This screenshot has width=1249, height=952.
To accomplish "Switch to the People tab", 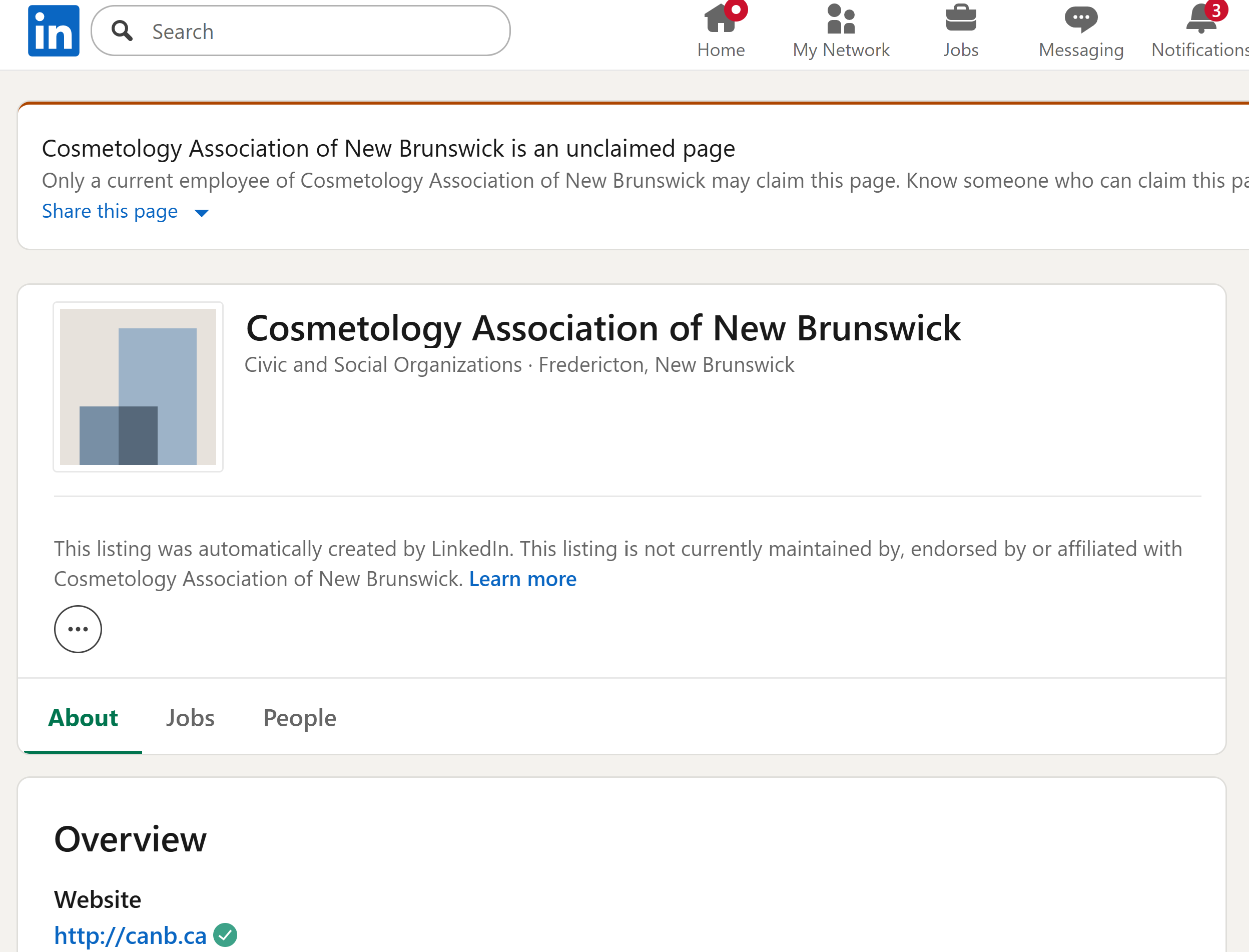I will click(300, 718).
